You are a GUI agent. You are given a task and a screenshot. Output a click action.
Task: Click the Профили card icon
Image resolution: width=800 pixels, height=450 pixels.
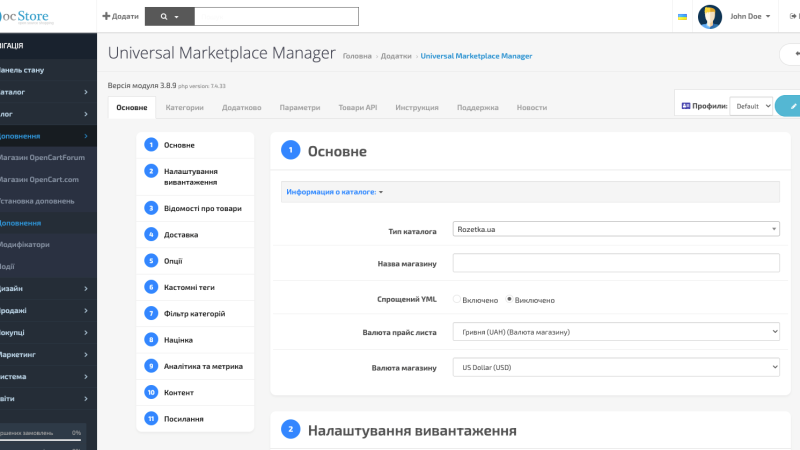(686, 106)
